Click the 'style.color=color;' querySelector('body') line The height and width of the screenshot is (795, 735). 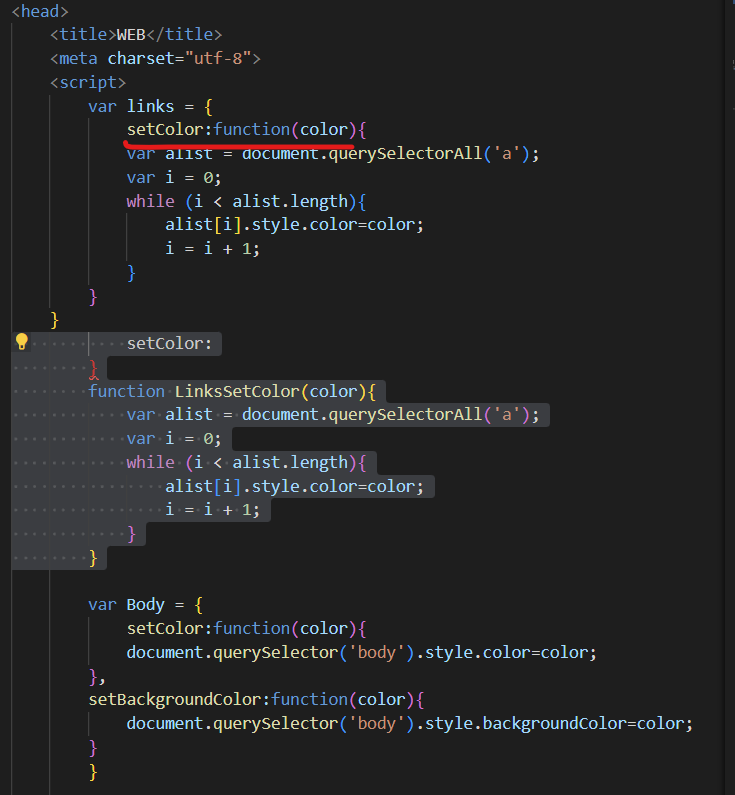click(361, 653)
